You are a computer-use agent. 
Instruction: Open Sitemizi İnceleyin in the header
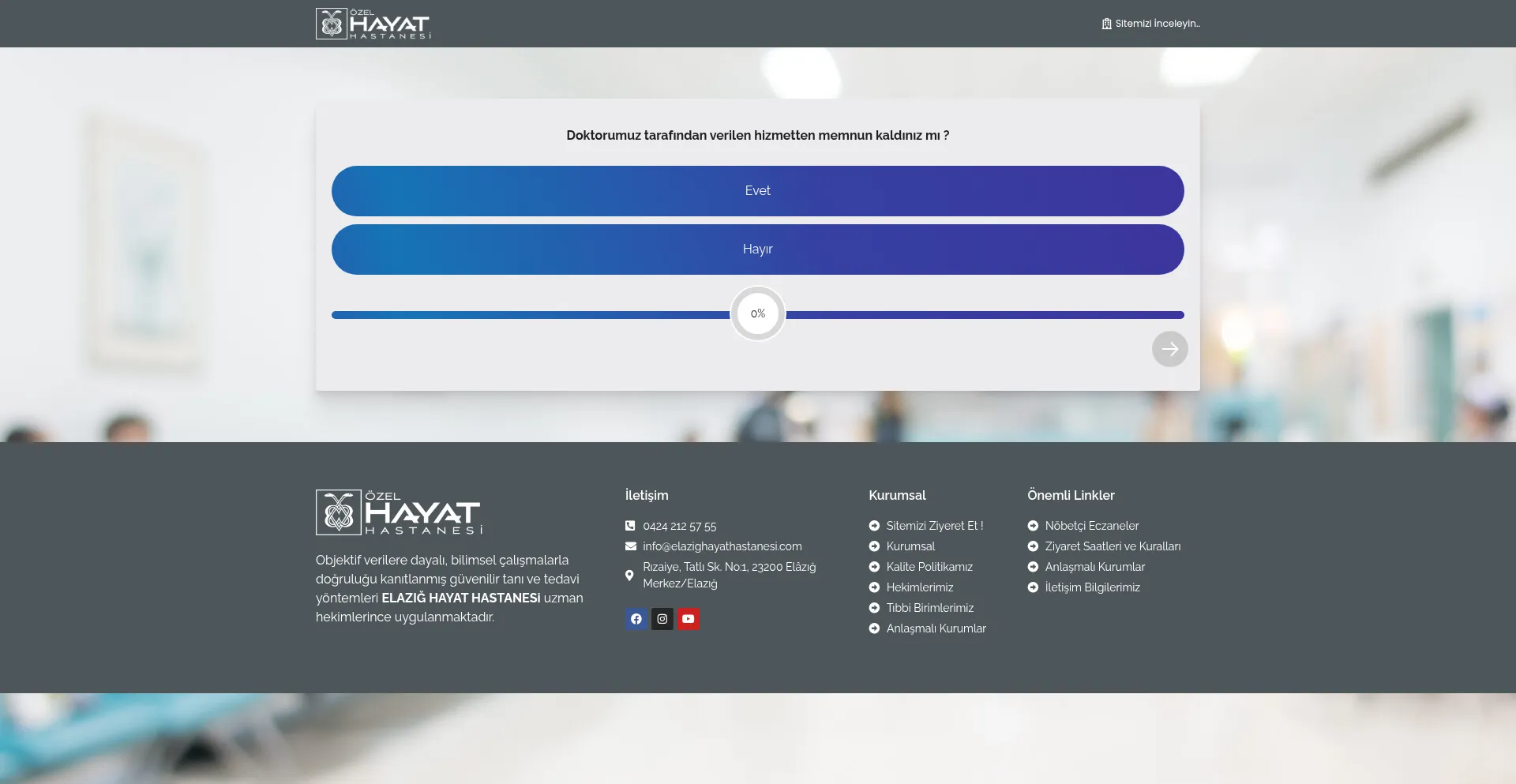coord(1150,24)
